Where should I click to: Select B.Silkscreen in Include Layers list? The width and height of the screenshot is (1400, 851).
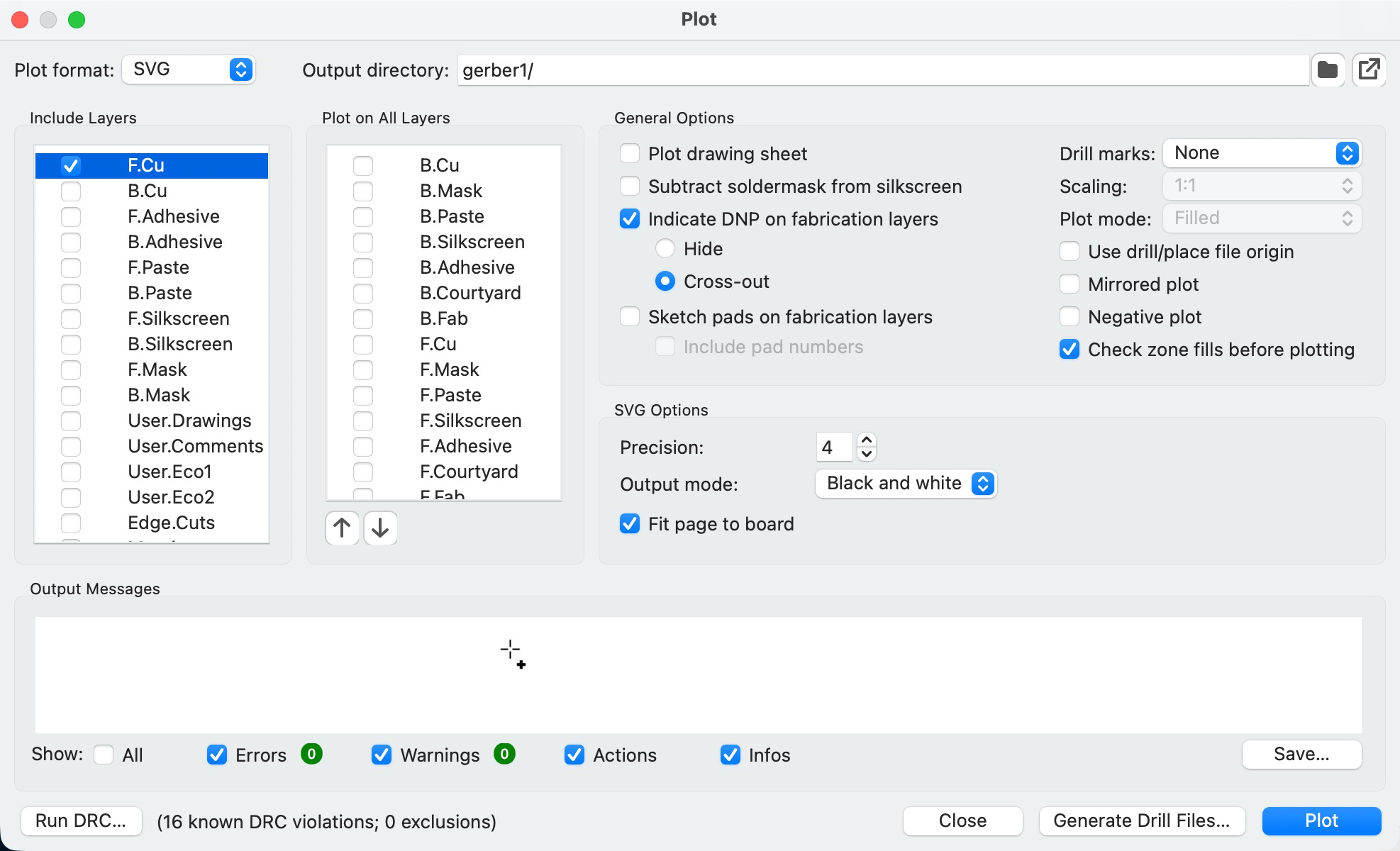180,344
